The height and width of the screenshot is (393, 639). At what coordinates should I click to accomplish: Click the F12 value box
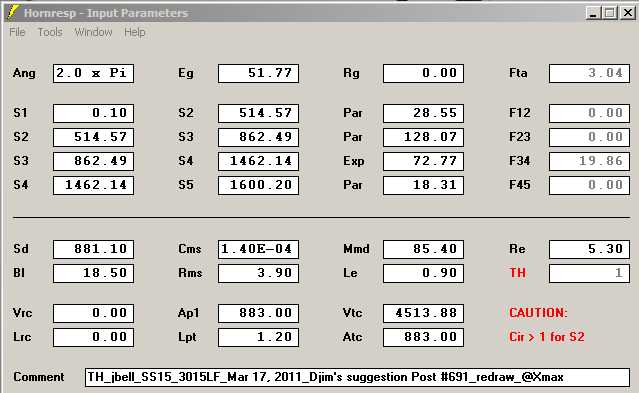coord(589,113)
